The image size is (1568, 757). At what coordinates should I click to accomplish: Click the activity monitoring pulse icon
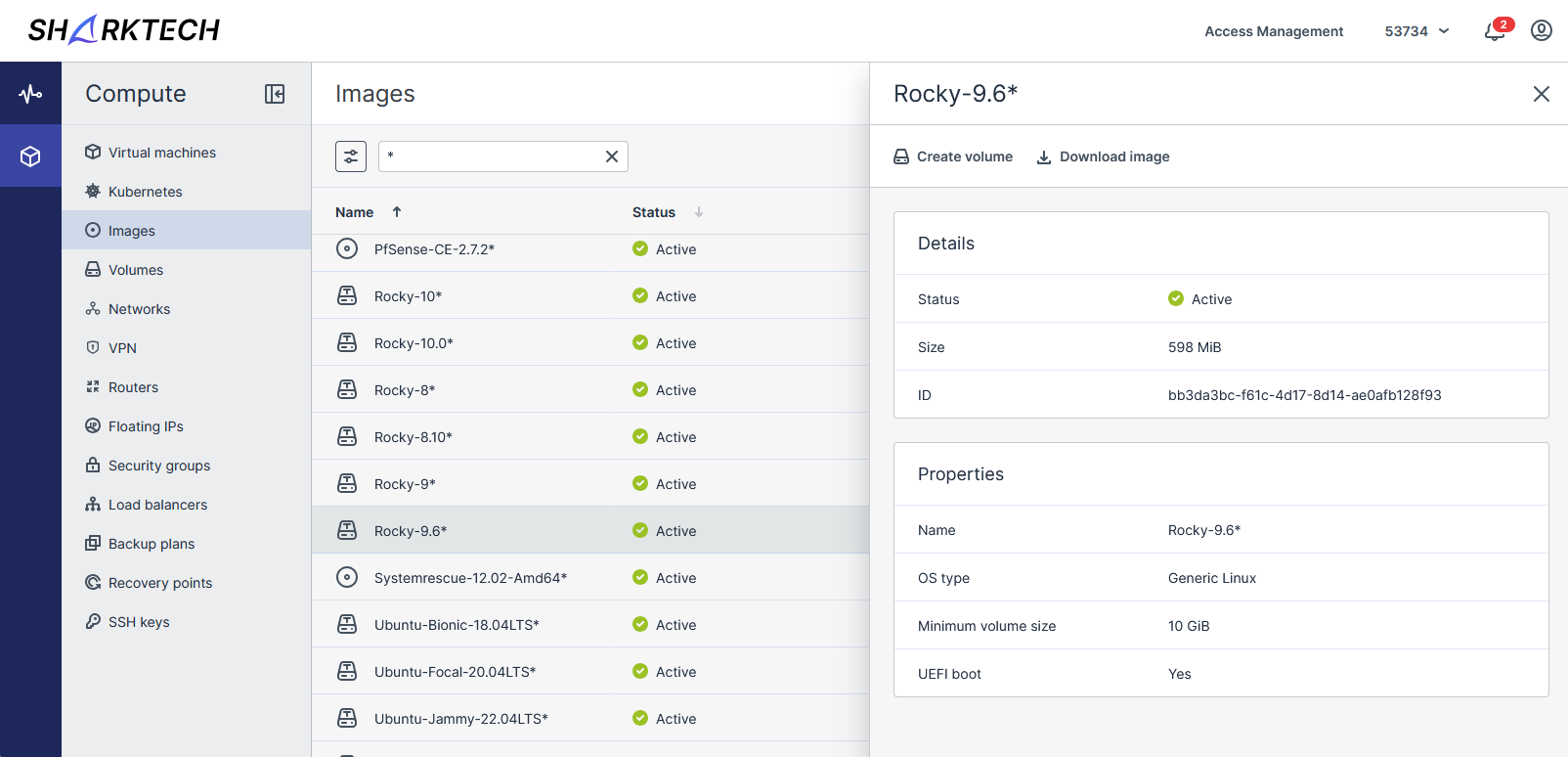pyautogui.click(x=30, y=94)
